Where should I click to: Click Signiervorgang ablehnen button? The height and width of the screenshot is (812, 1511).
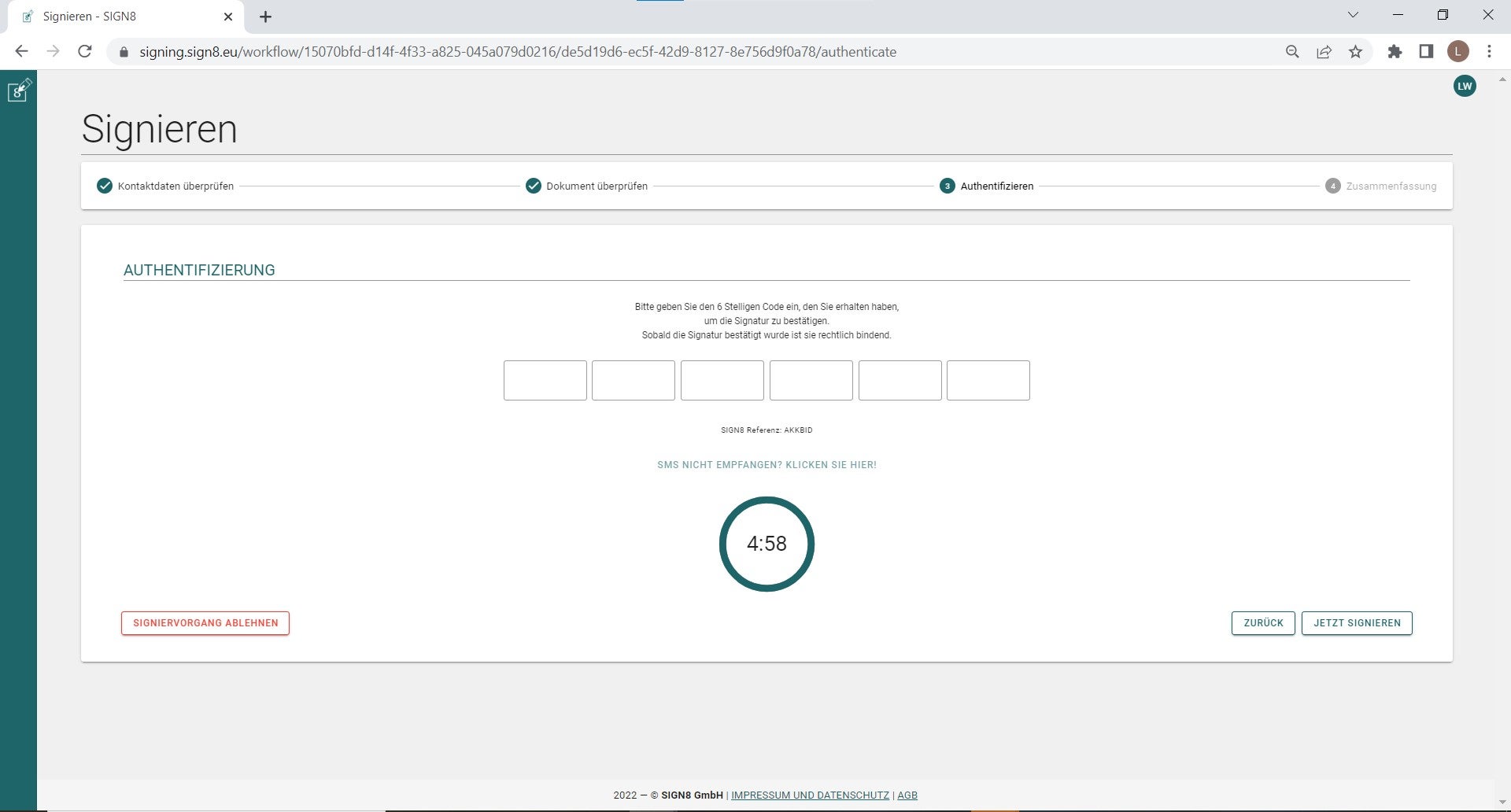tap(205, 623)
